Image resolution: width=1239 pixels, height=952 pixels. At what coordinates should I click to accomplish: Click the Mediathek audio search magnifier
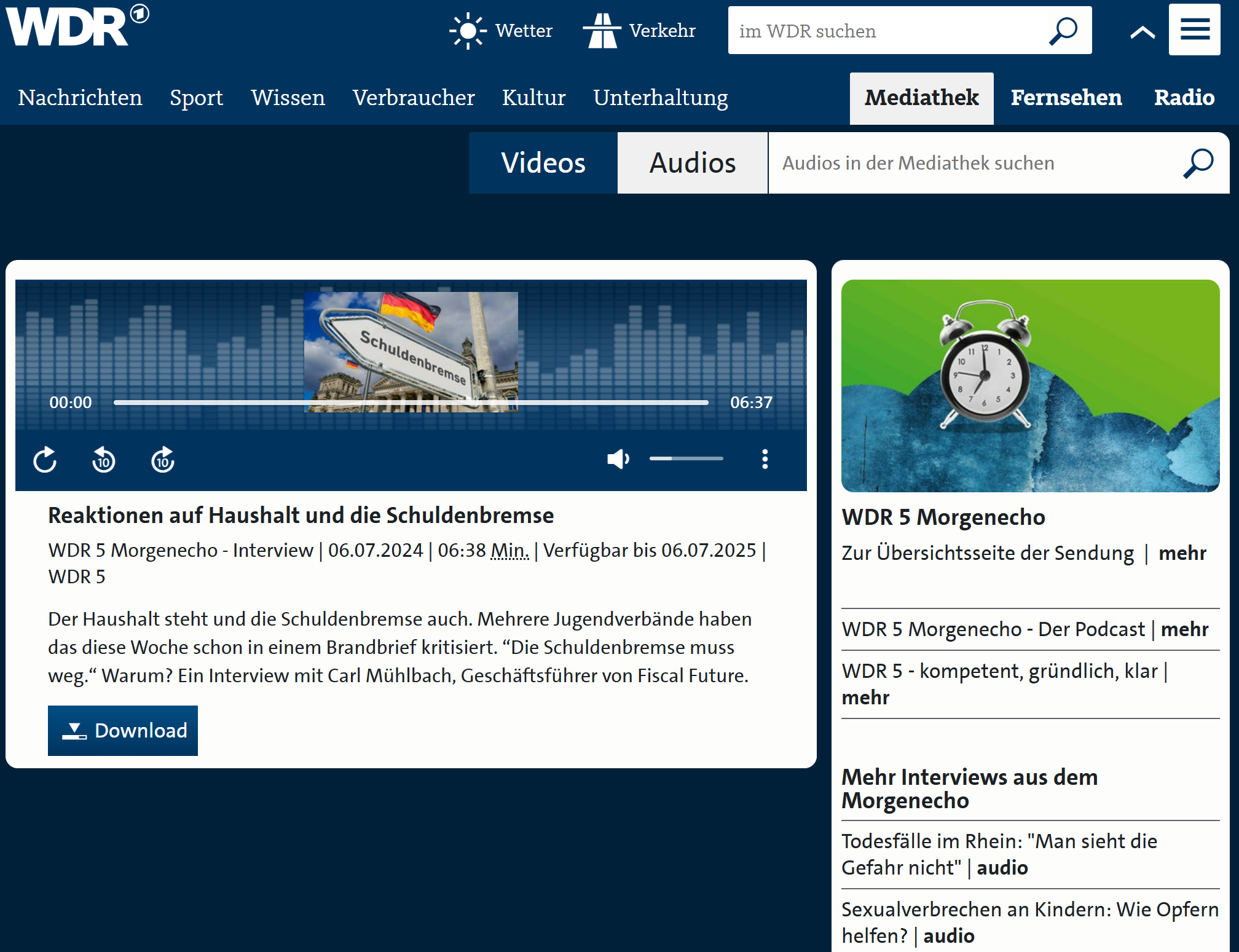coord(1198,163)
